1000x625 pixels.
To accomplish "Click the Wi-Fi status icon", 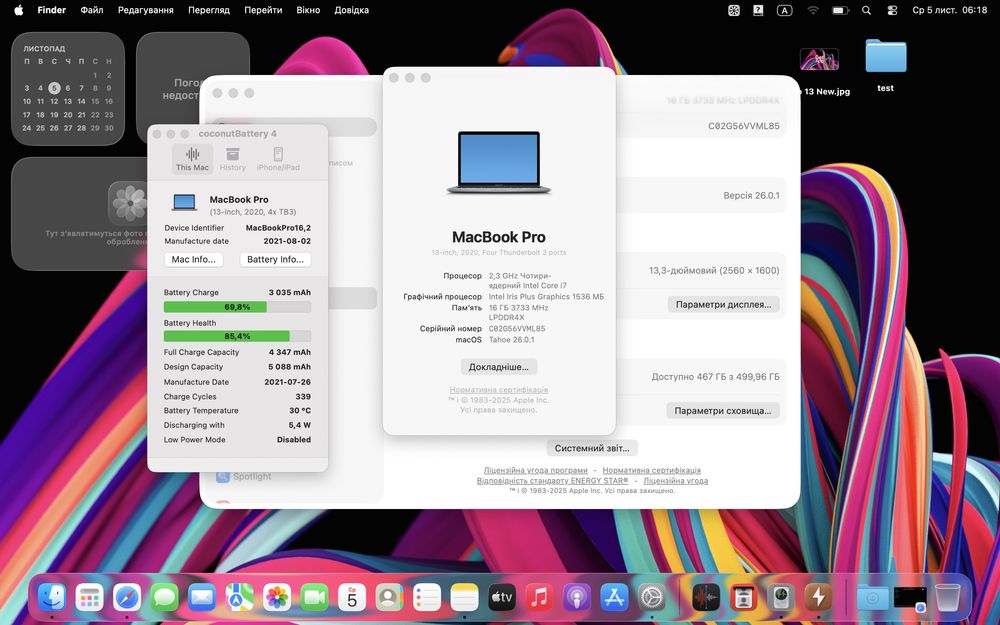I will 812,10.
